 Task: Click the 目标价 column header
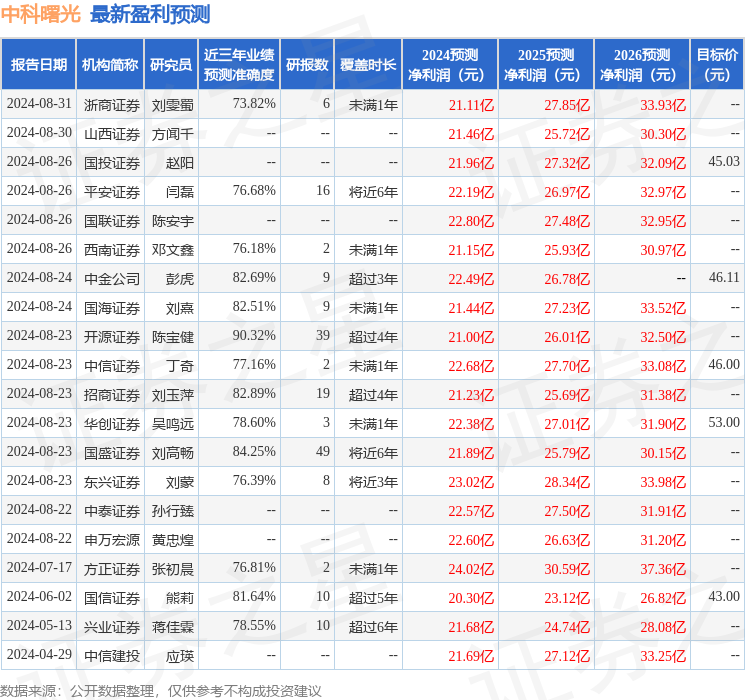click(716, 65)
